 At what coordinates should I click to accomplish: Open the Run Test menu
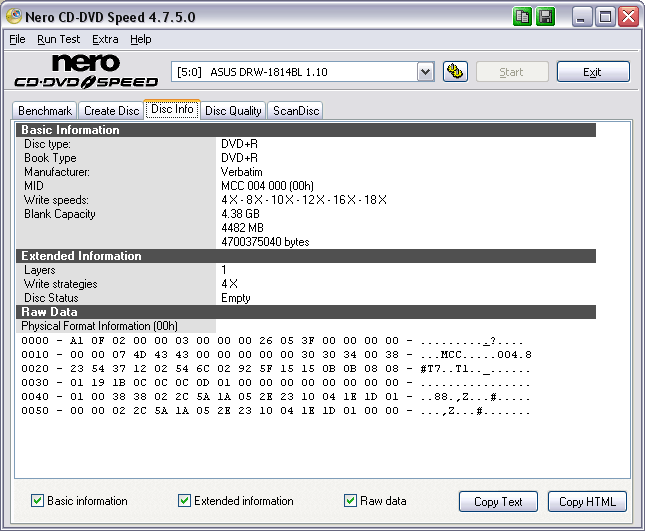click(58, 39)
